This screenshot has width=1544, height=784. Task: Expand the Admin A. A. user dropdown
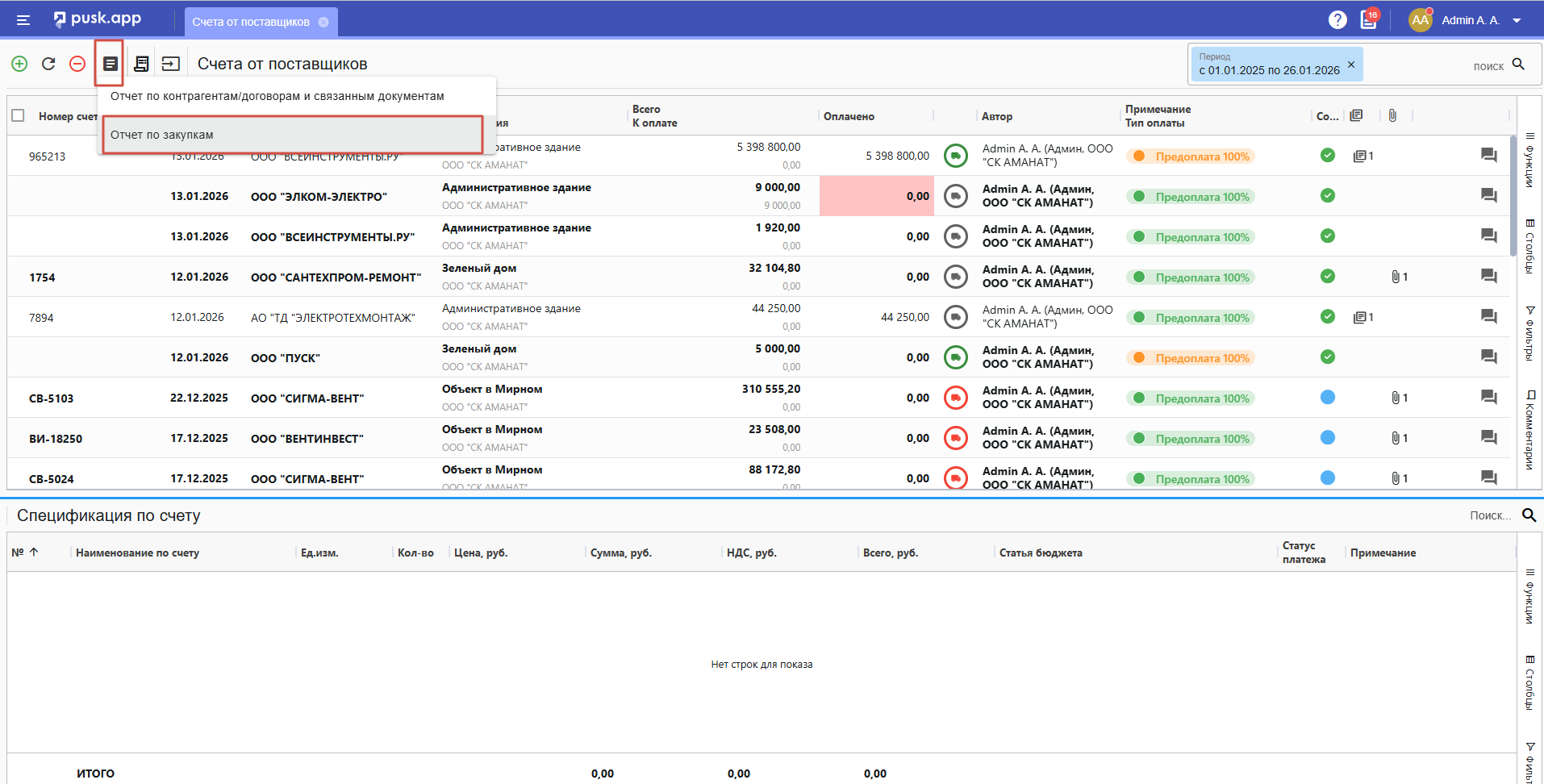(x=1517, y=21)
